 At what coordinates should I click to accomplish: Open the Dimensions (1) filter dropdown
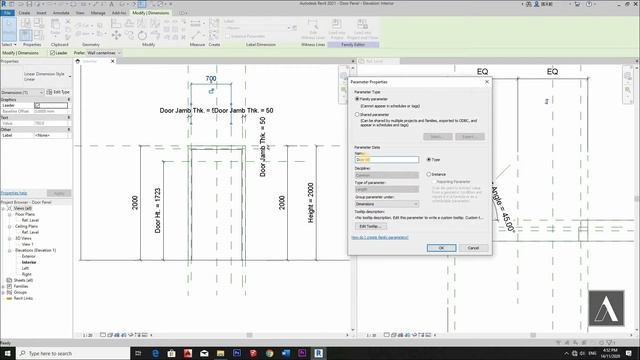point(22,93)
